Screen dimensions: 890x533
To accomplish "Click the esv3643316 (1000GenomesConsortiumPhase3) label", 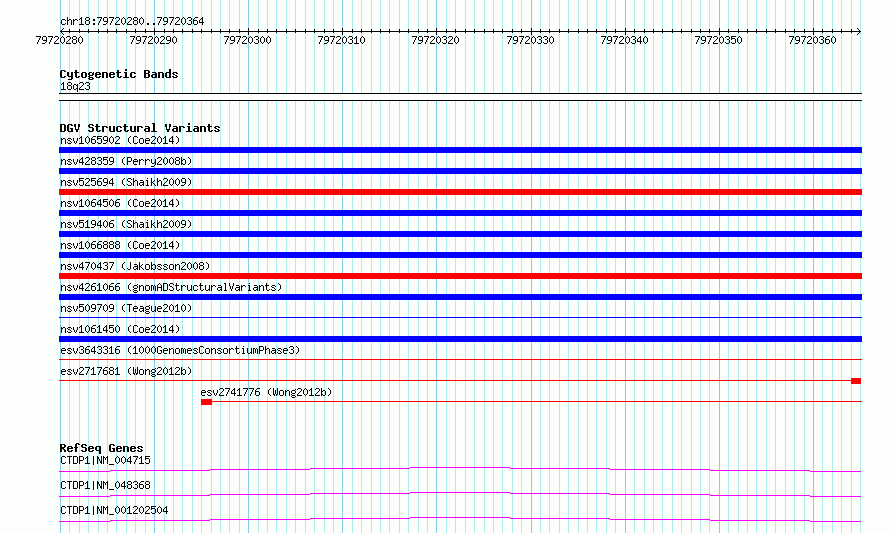I will click(180, 350).
